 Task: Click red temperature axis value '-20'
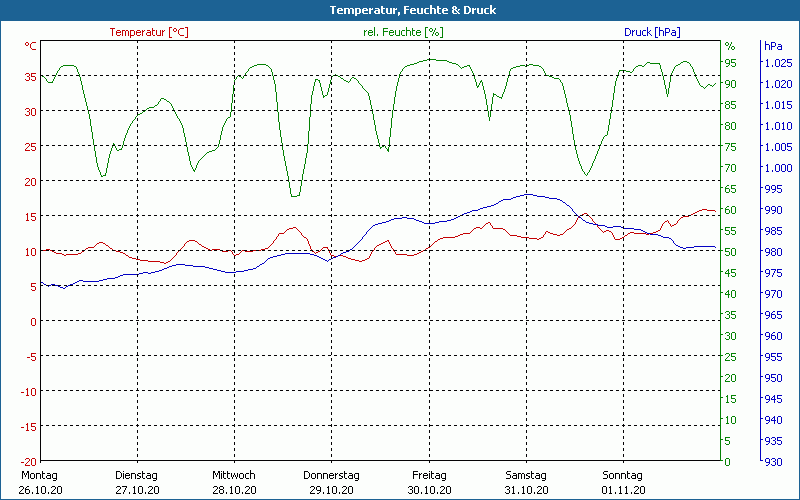coord(29,462)
